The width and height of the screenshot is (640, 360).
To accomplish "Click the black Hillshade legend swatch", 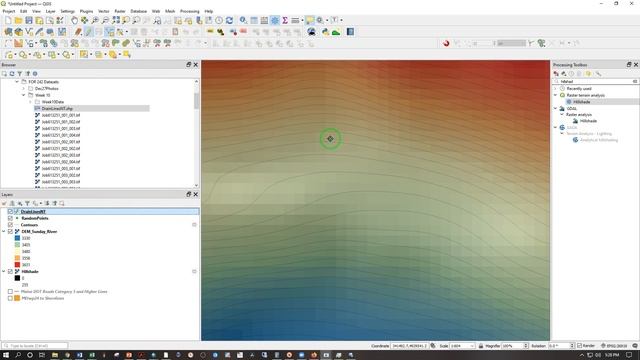I will [x=17, y=278].
